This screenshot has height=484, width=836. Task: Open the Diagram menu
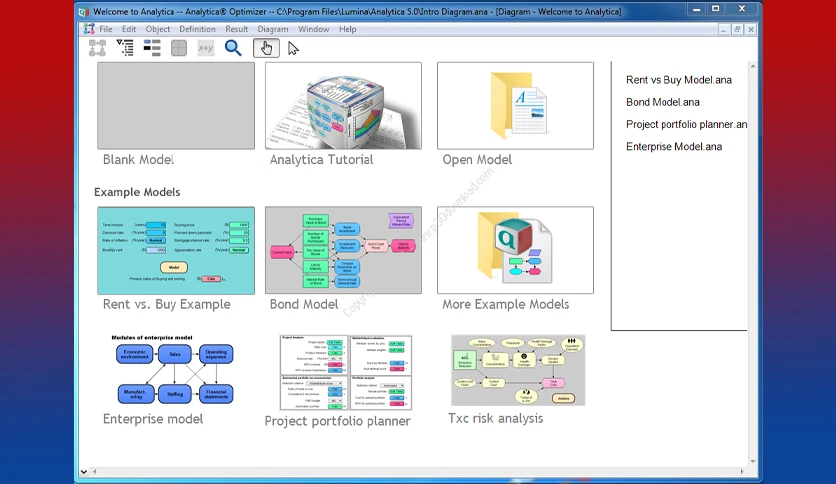point(273,29)
